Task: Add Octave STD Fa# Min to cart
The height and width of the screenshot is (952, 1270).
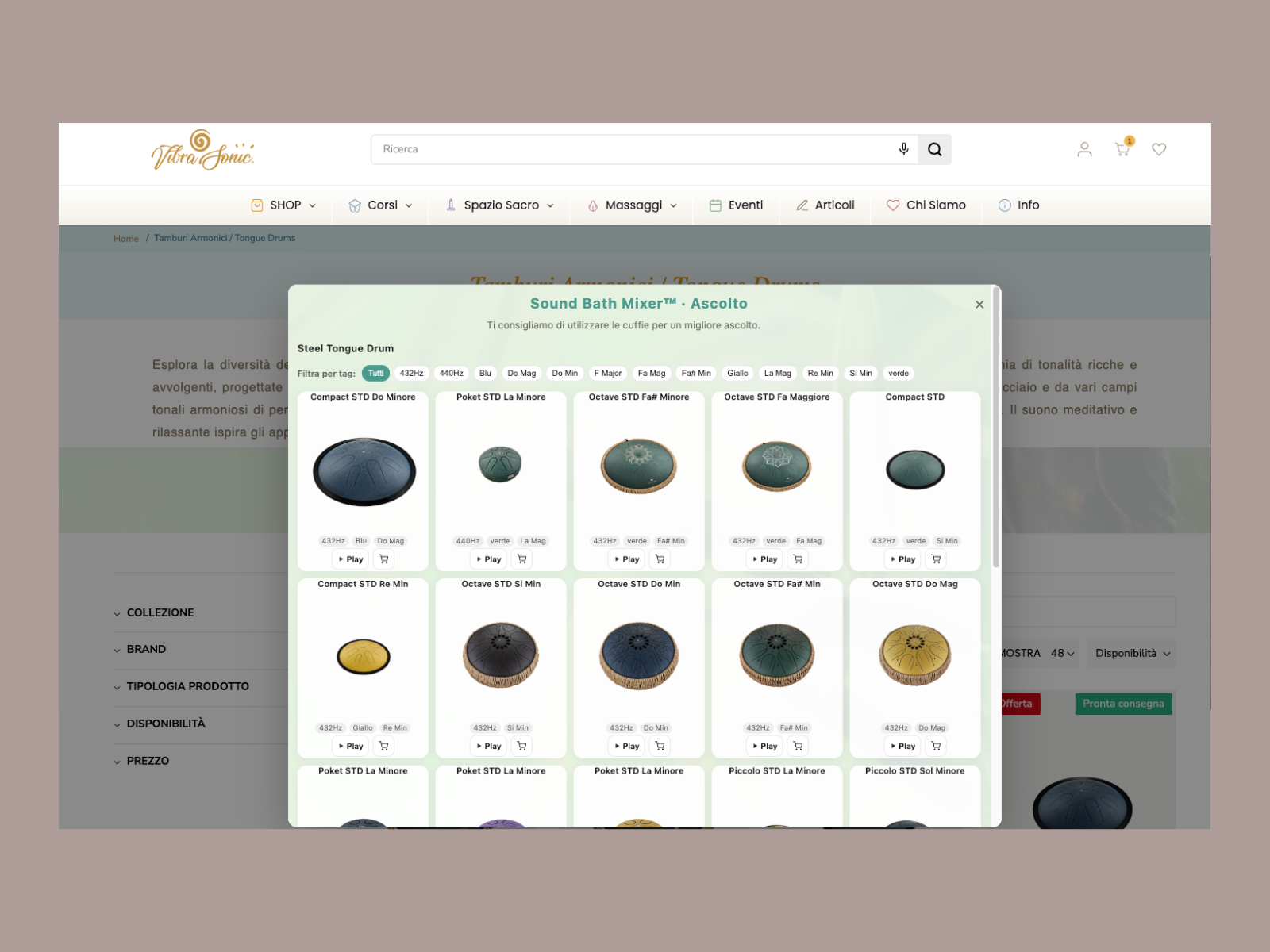Action: click(x=799, y=746)
